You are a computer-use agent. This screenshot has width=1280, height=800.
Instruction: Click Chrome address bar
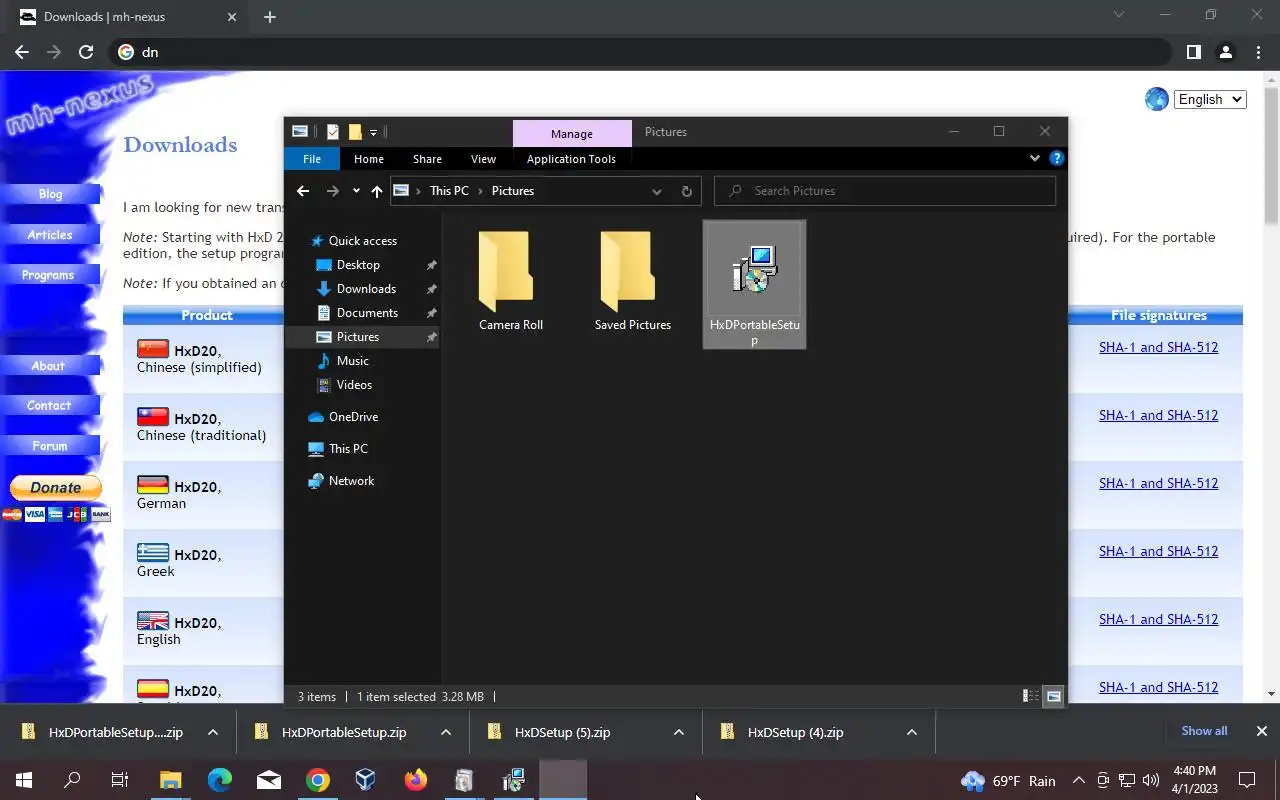[x=640, y=52]
